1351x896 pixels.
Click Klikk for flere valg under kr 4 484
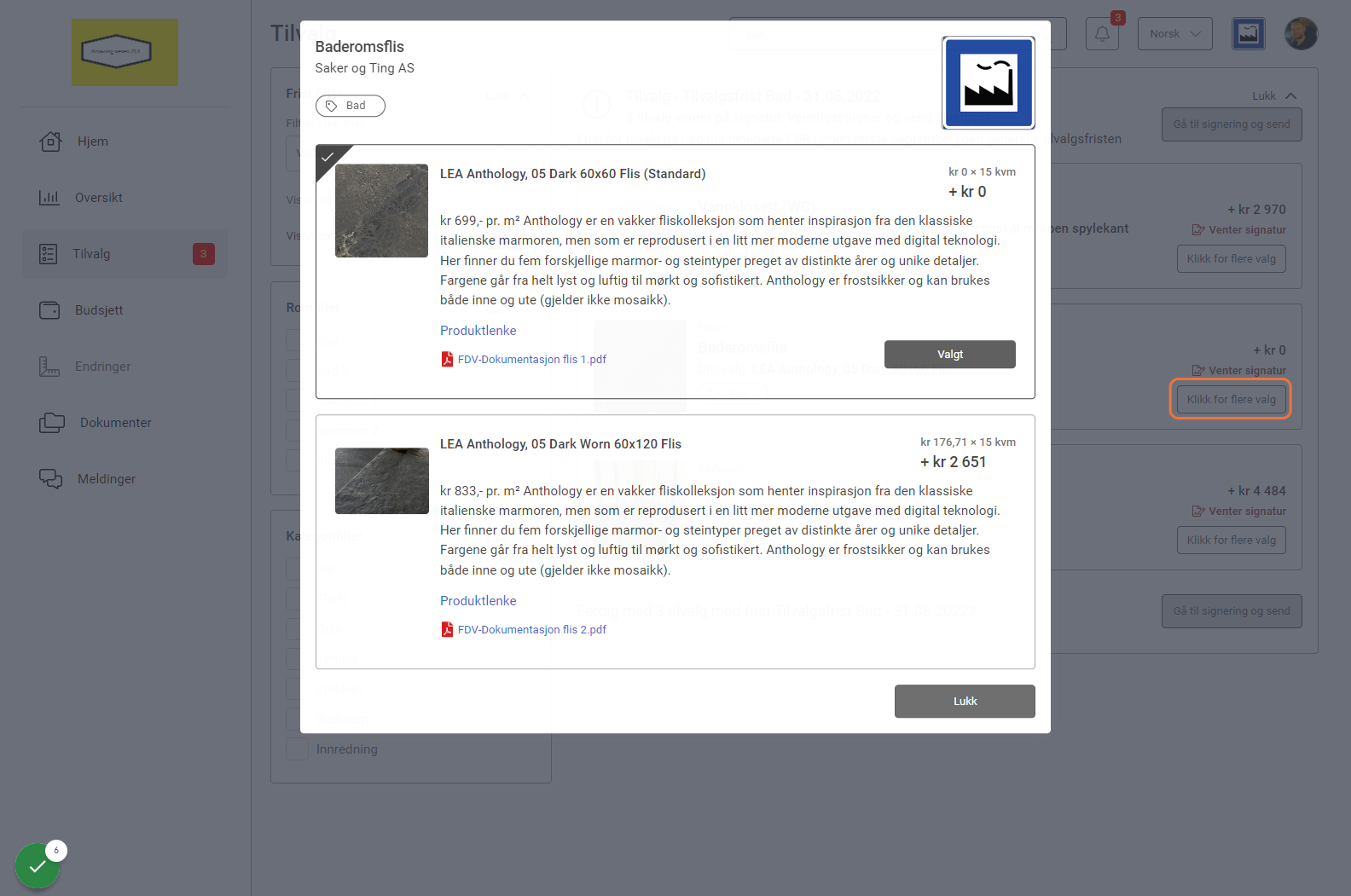coord(1232,540)
